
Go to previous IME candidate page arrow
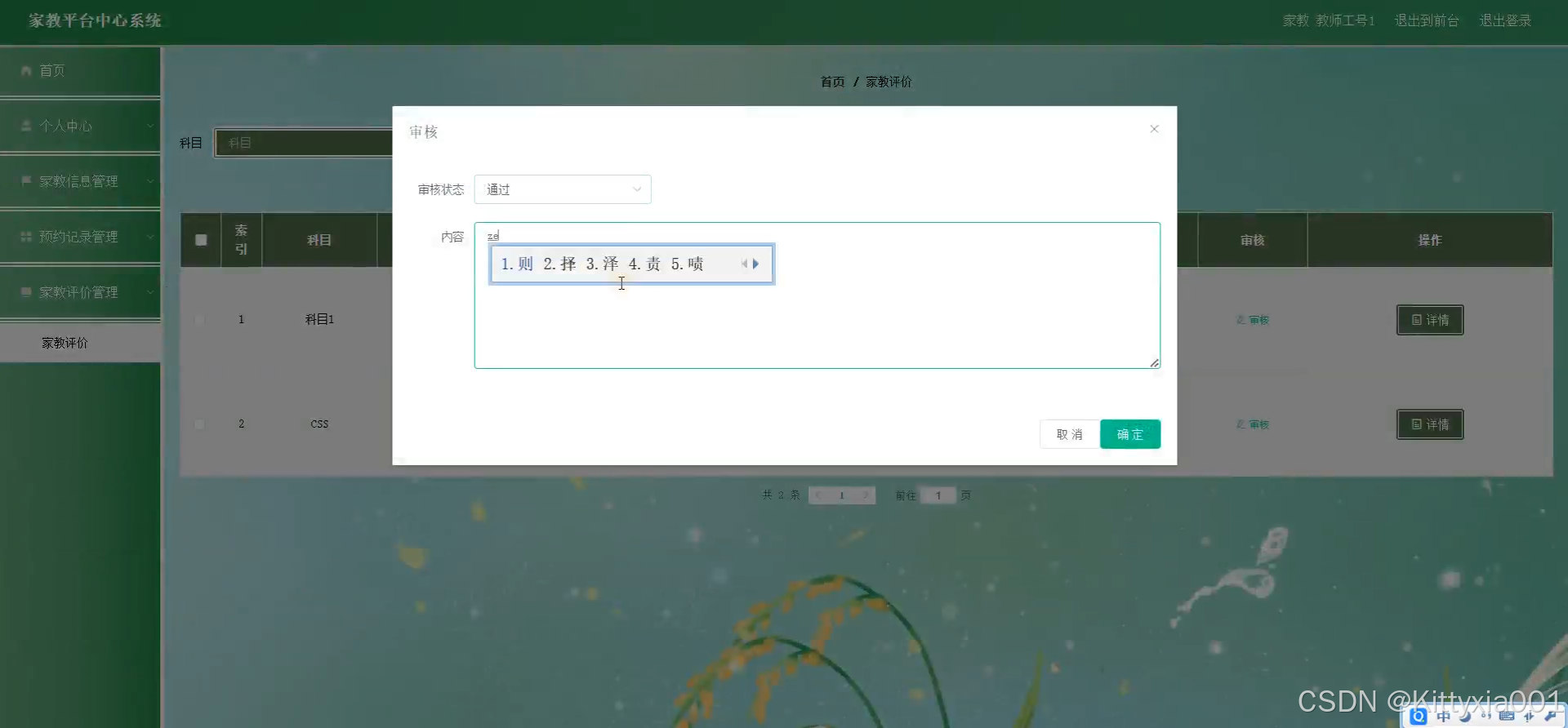click(x=744, y=264)
